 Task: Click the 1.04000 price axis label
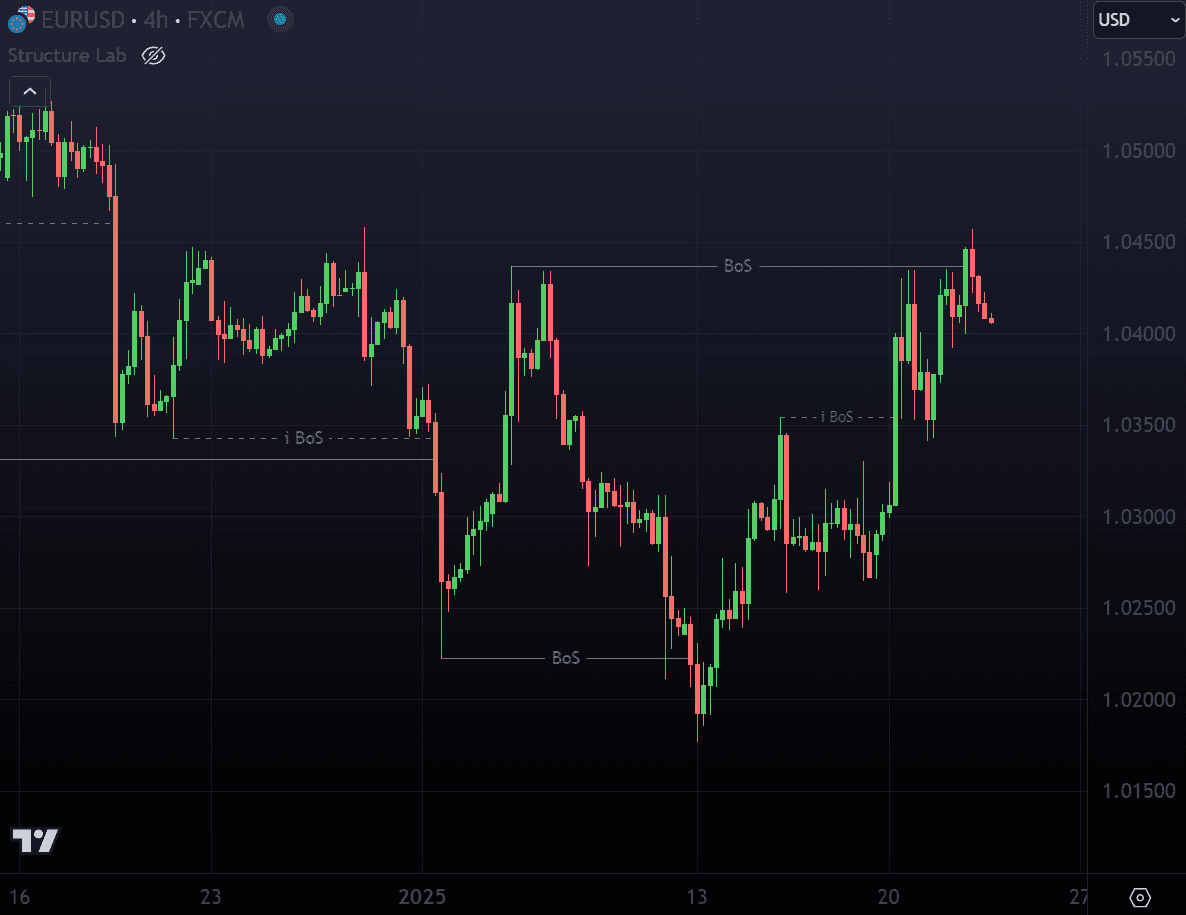1138,333
